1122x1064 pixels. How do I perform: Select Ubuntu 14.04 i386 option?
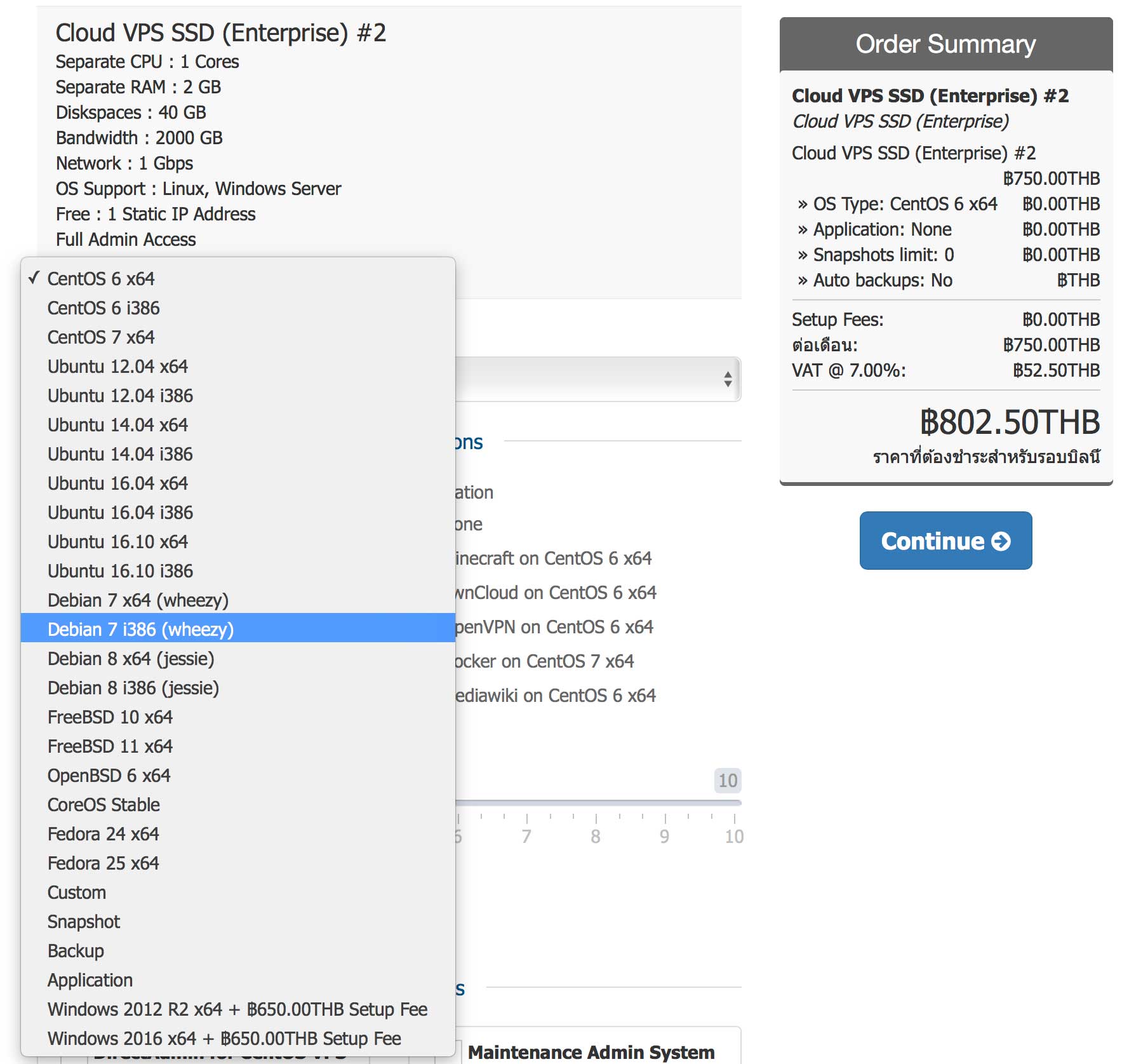[x=120, y=454]
